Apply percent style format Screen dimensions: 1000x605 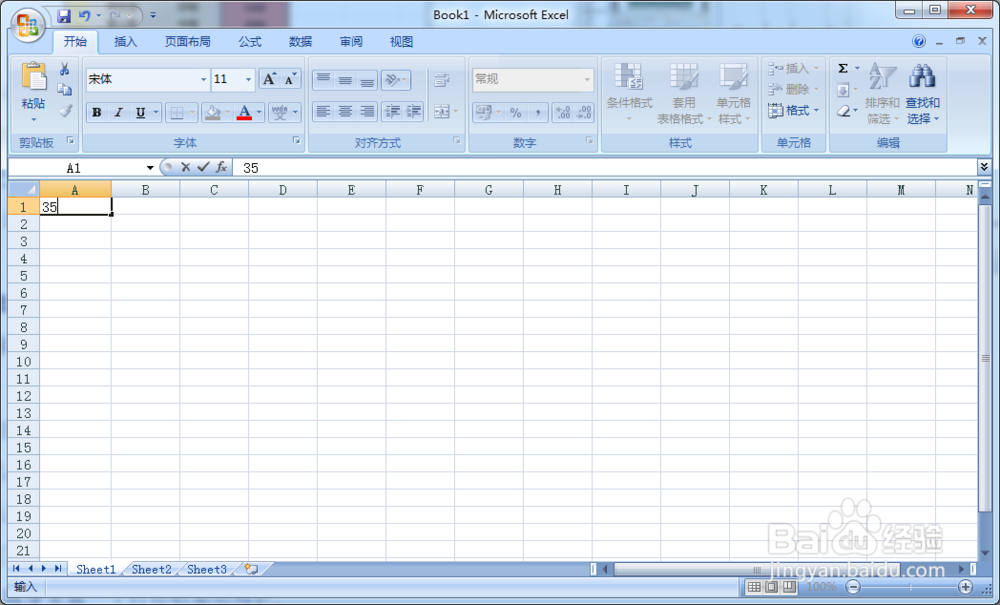[x=515, y=113]
